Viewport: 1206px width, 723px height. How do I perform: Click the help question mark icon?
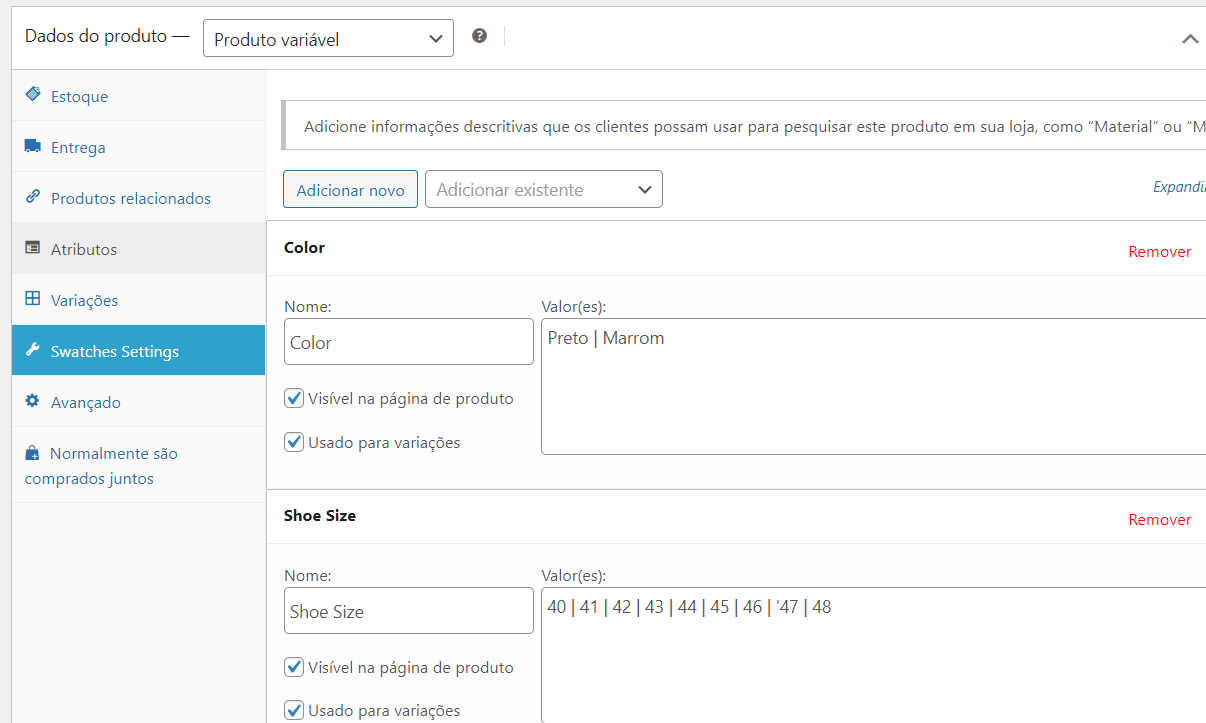tap(480, 36)
